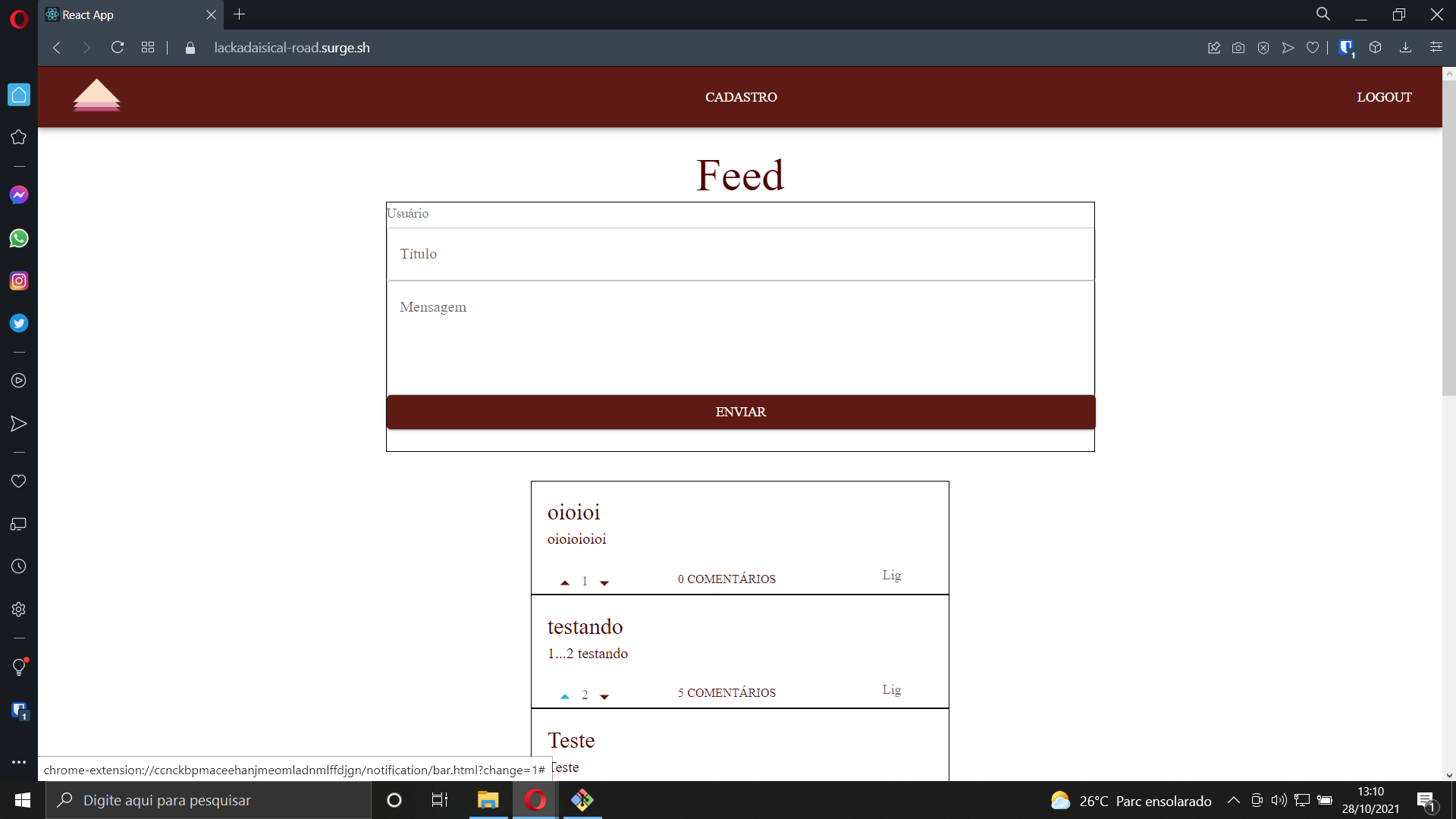
Task: Click LOGOUT in the navbar
Action: coord(1384,97)
